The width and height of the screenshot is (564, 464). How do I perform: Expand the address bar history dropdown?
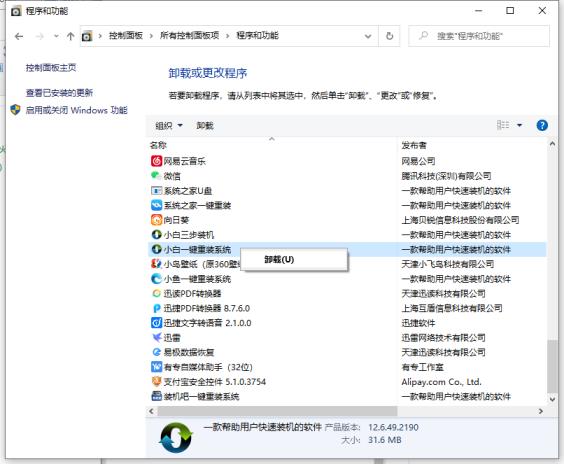[x=368, y=36]
